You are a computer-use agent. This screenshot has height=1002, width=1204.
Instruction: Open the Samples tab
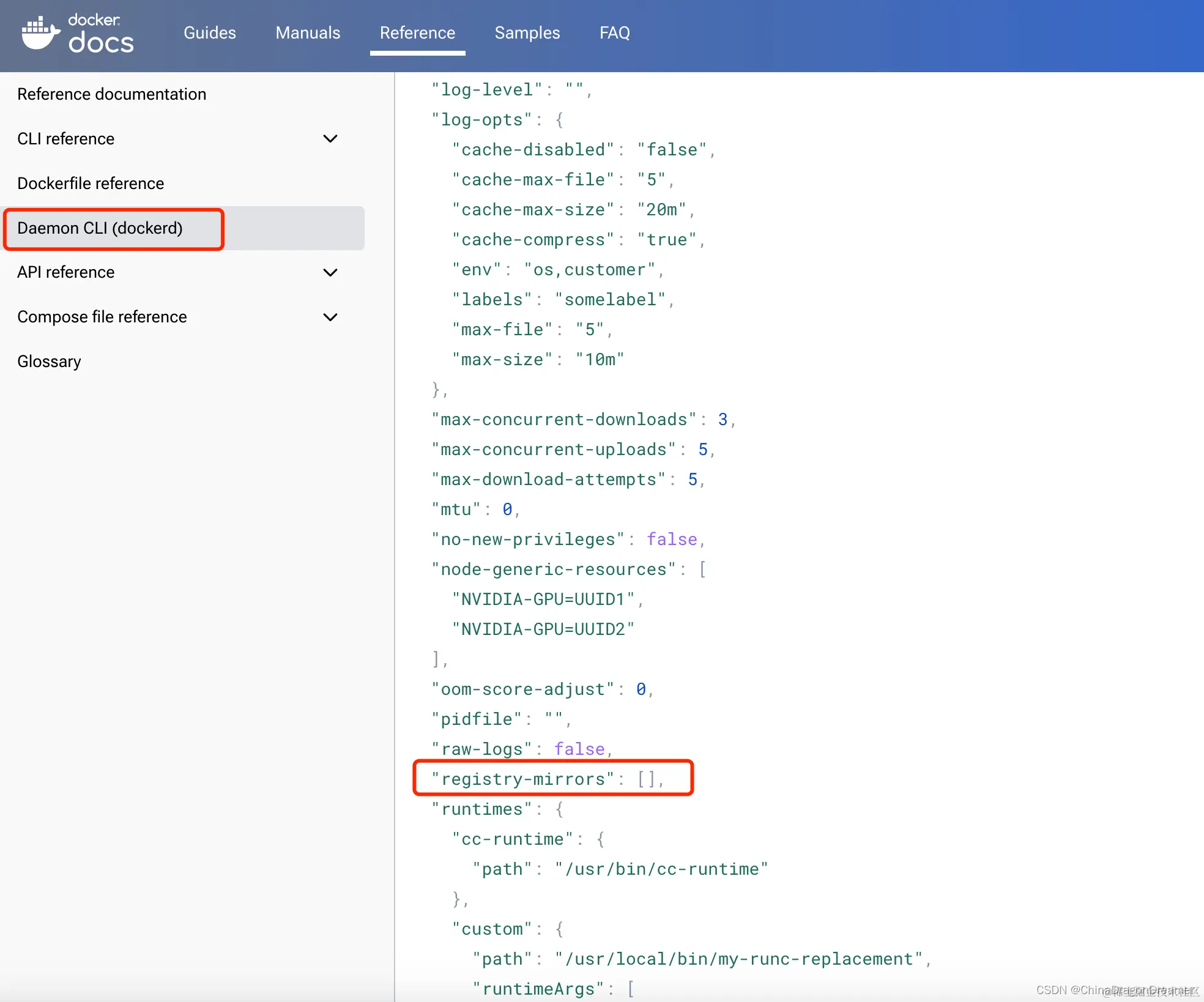[527, 33]
